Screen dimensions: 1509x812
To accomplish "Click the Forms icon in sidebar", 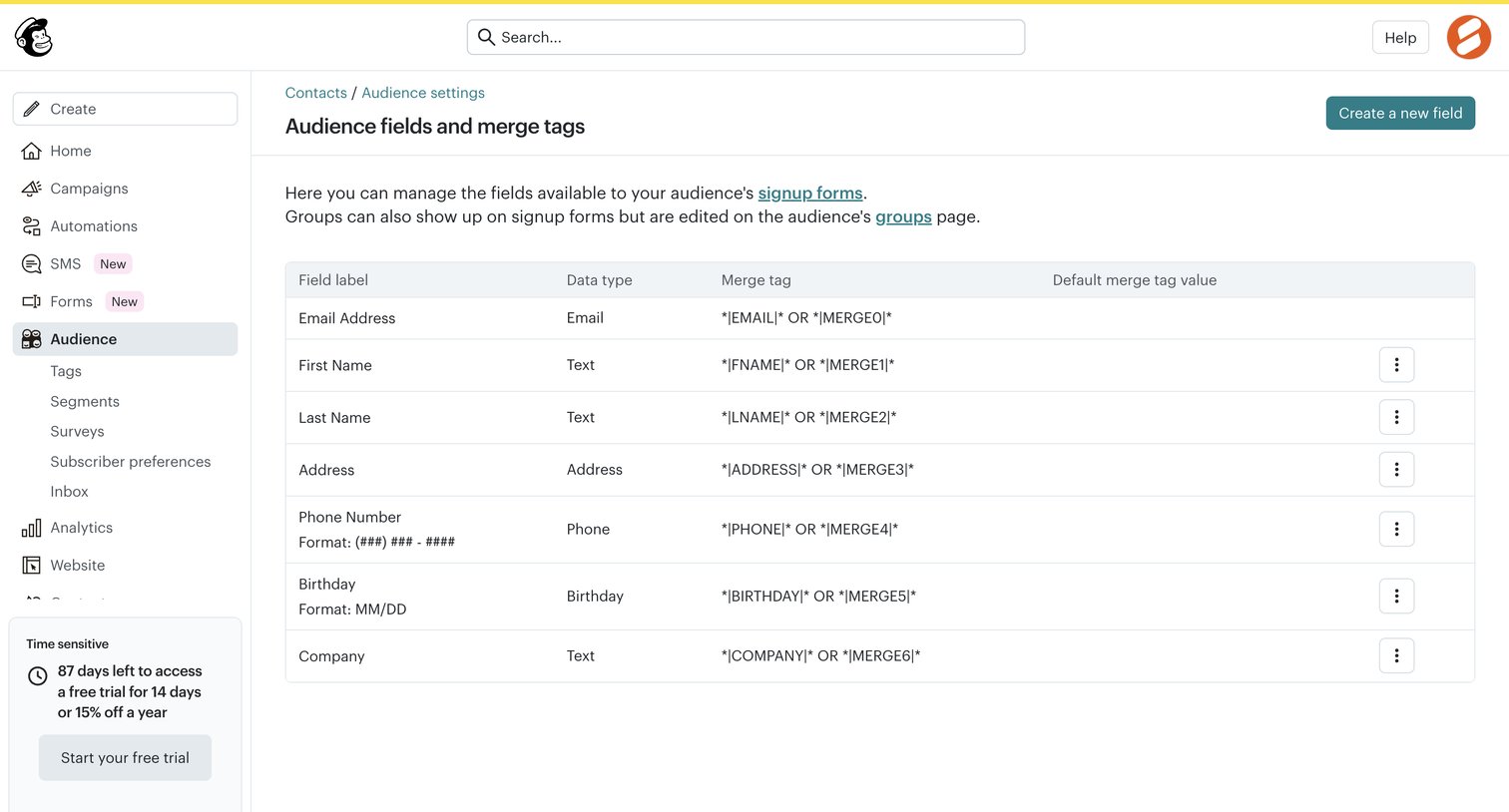I will pyautogui.click(x=32, y=301).
